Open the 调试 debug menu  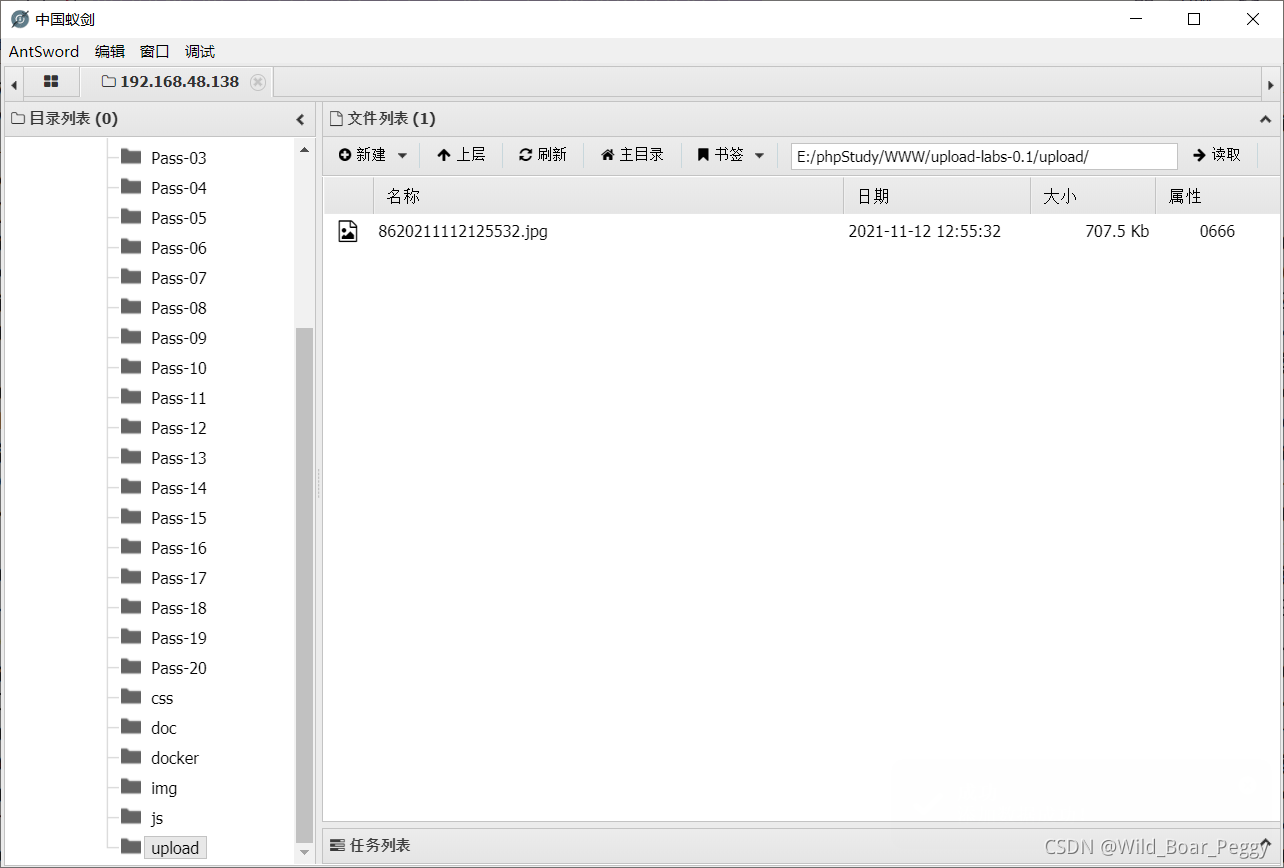(x=199, y=51)
